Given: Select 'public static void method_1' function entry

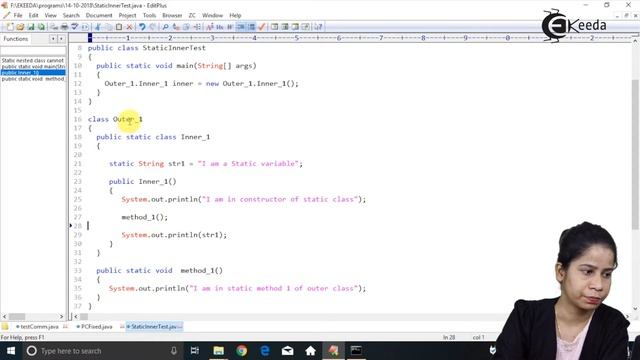Looking at the screenshot, I should tap(33, 79).
